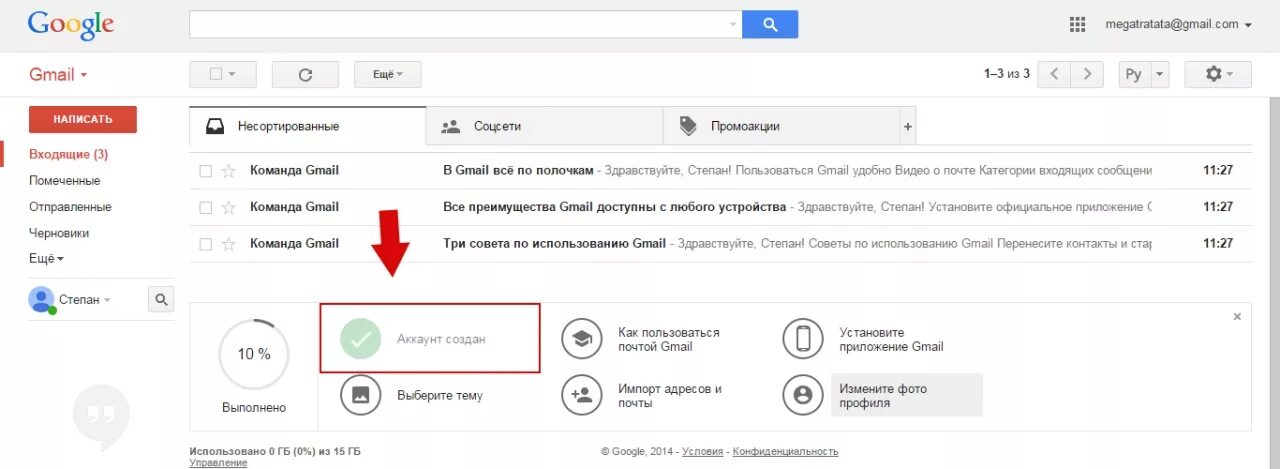Screen dimensions: 1280x469
Task: Expand the search options arrow in the search box
Action: point(733,25)
